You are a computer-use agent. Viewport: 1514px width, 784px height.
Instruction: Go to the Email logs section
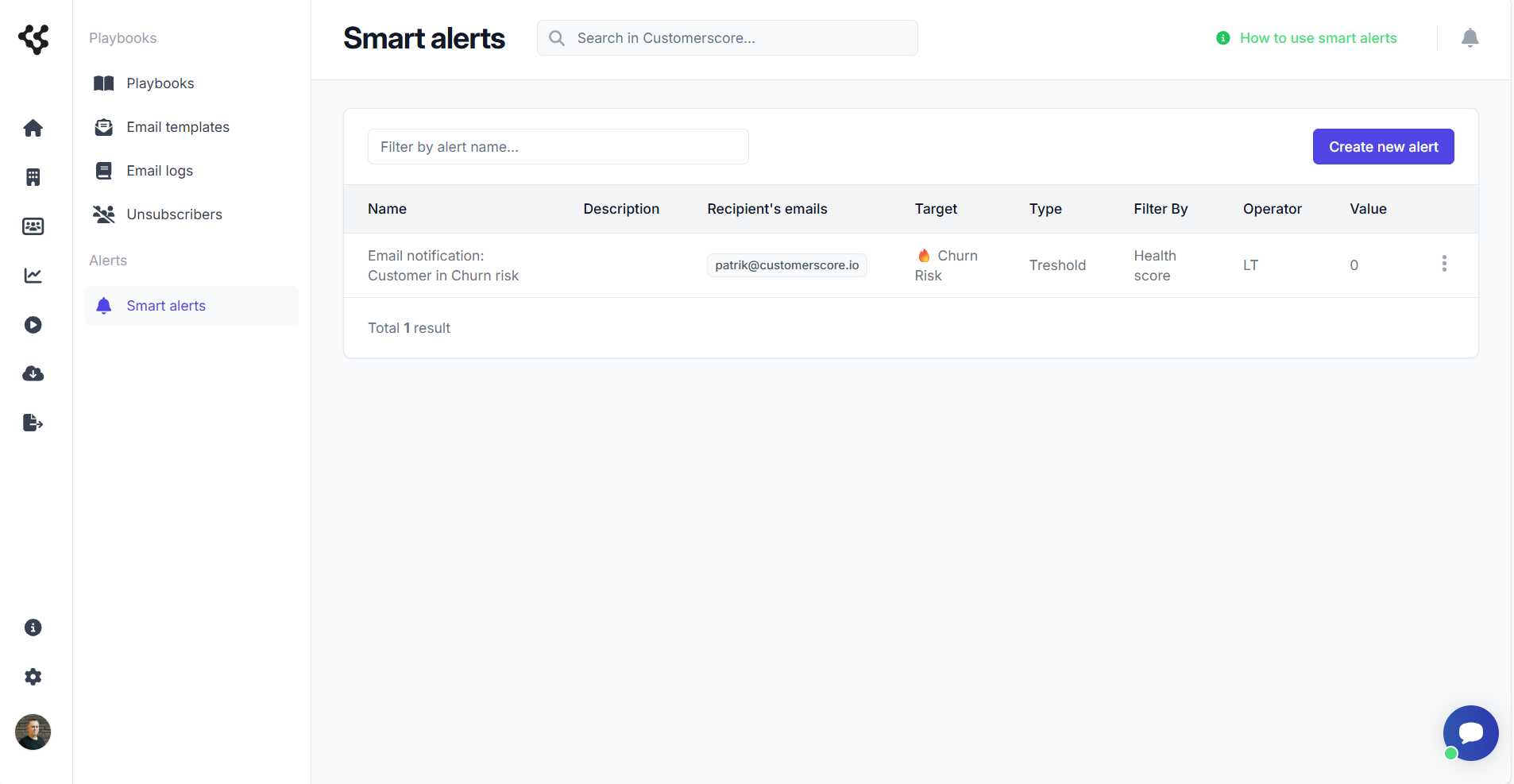(160, 170)
